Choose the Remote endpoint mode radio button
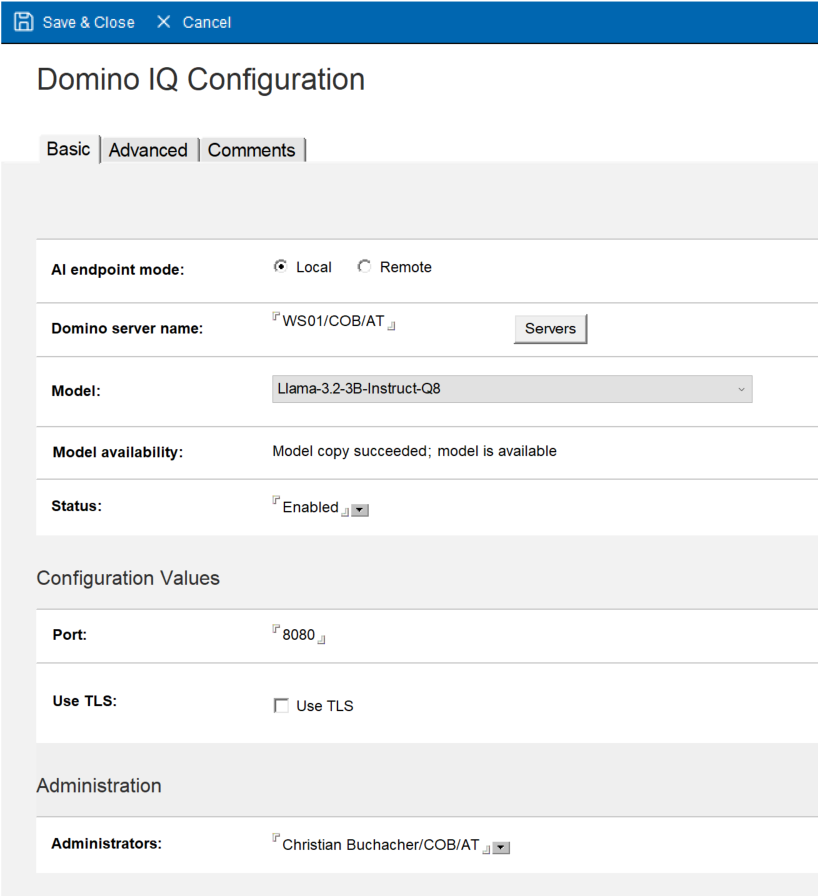This screenshot has height=896, width=818. tap(365, 267)
